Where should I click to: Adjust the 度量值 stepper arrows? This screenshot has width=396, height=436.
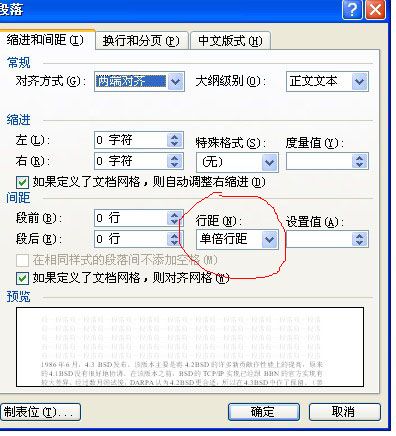(360, 162)
